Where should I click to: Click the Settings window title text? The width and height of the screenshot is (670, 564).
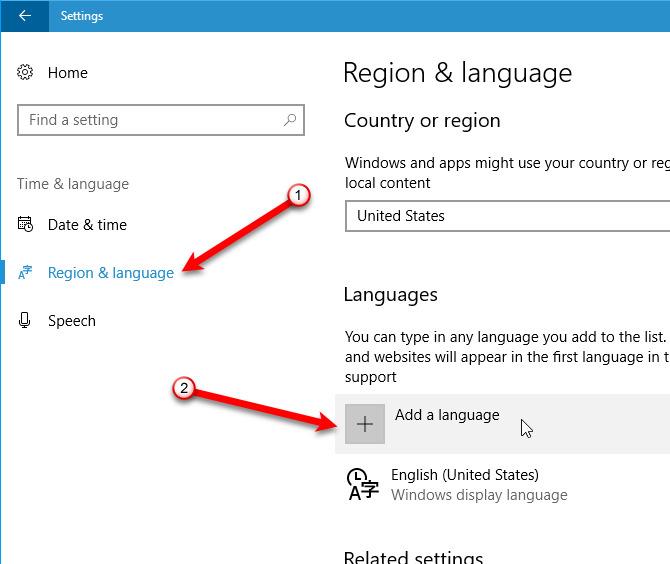(81, 16)
